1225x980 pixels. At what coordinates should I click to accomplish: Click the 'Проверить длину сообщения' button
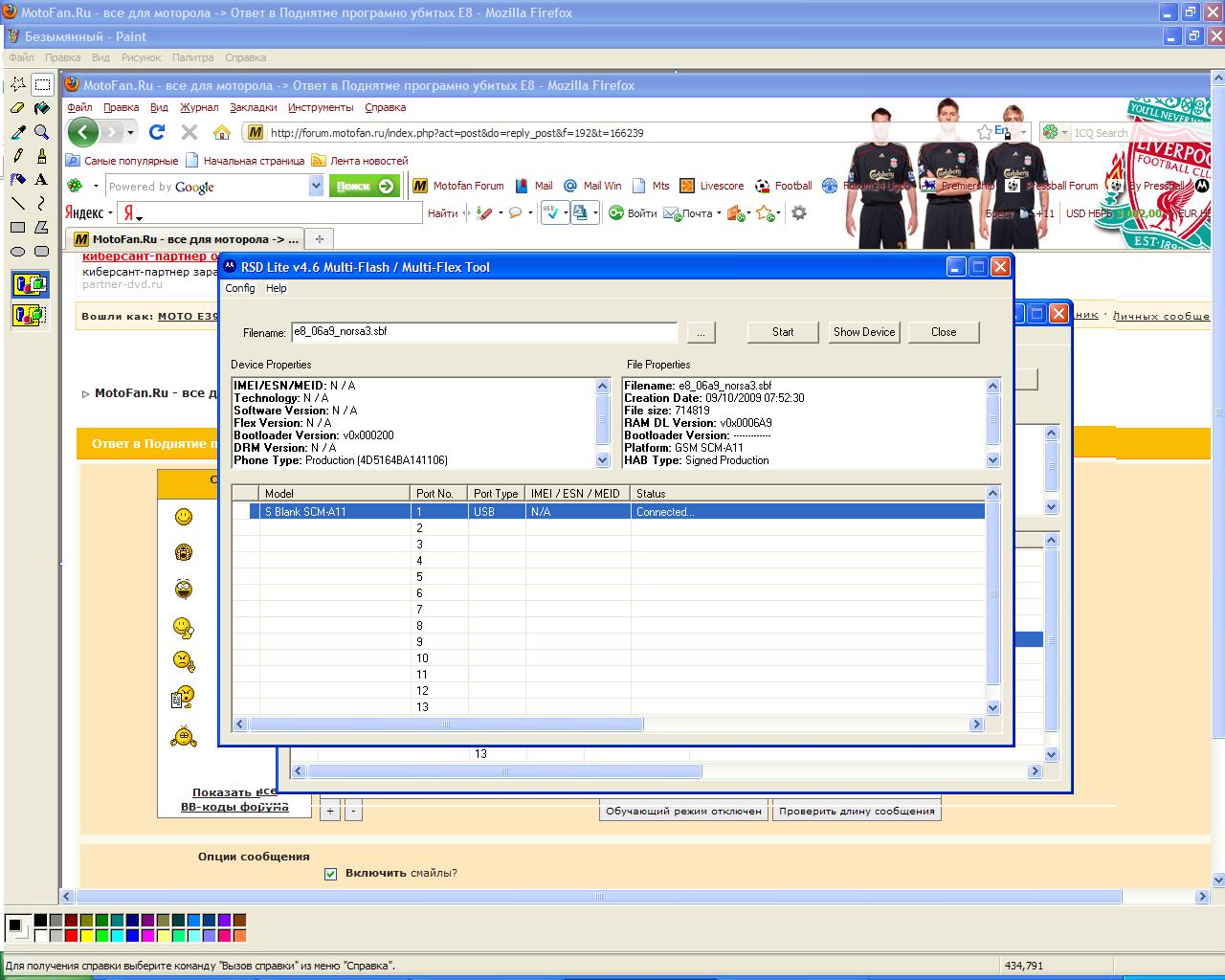click(x=857, y=812)
